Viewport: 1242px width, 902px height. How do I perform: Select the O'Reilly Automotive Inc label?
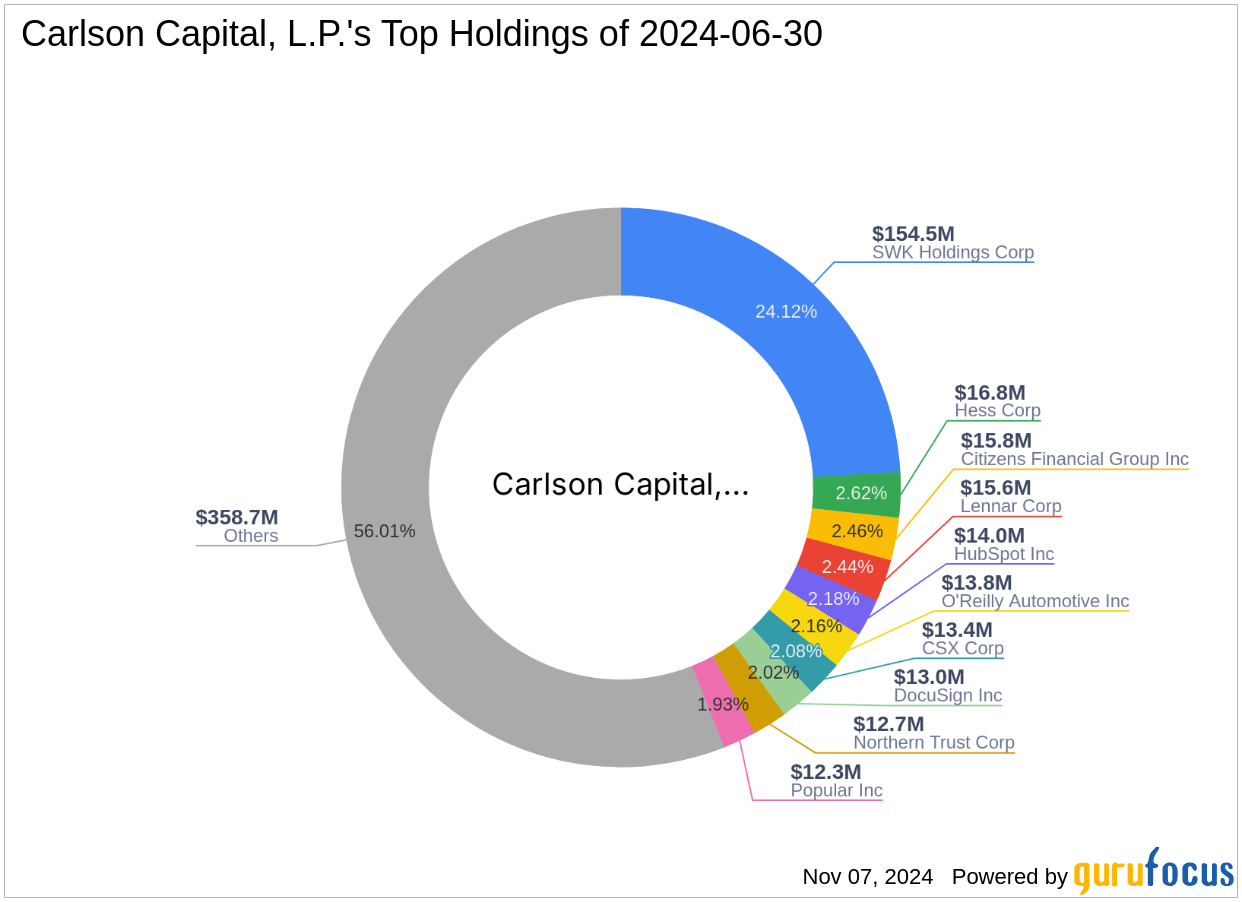click(1035, 601)
